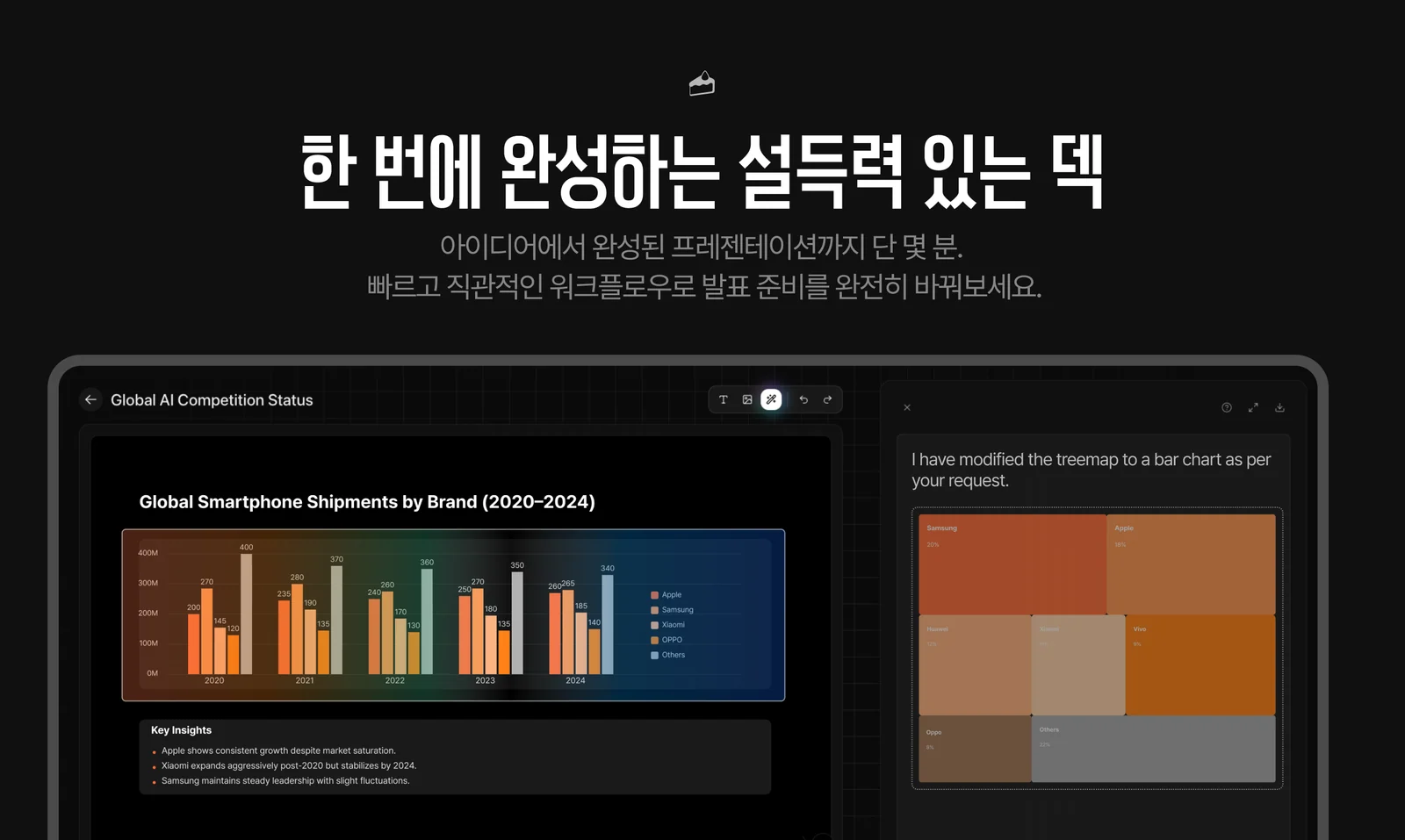The height and width of the screenshot is (840, 1405).
Task: Toggle the Xiaomi legend entry
Action: tap(667, 625)
